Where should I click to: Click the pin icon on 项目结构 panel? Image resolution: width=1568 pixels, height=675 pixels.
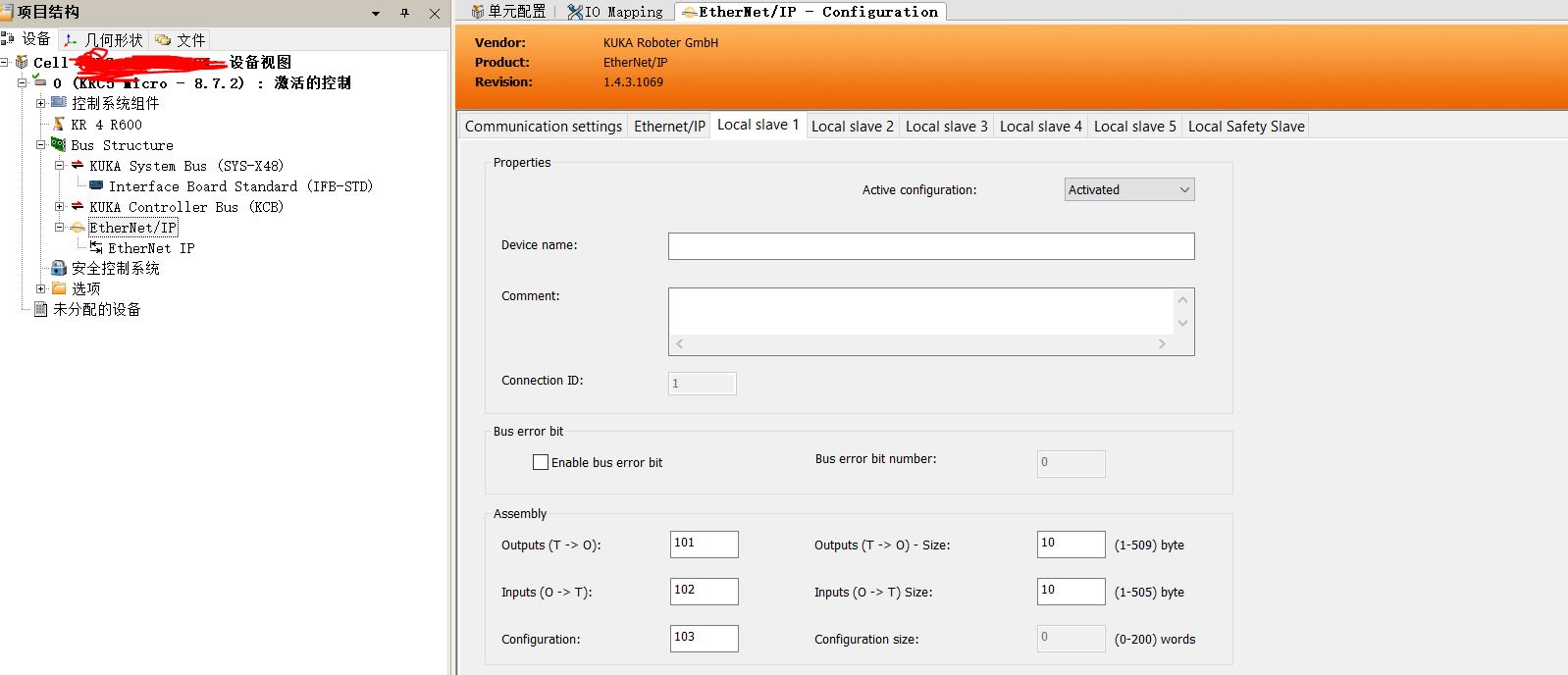[x=404, y=13]
